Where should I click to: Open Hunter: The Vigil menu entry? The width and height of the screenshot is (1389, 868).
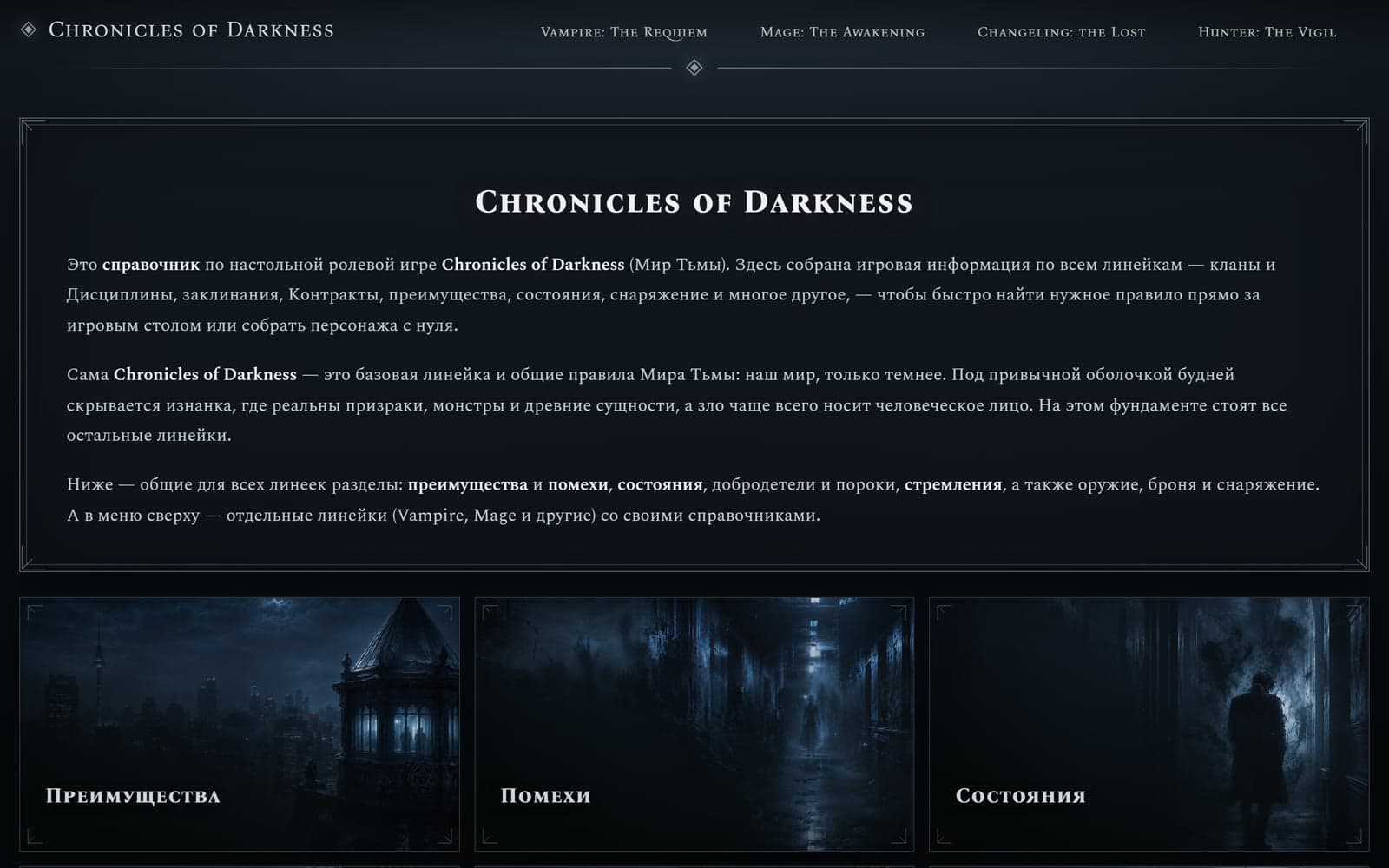[x=1267, y=32]
